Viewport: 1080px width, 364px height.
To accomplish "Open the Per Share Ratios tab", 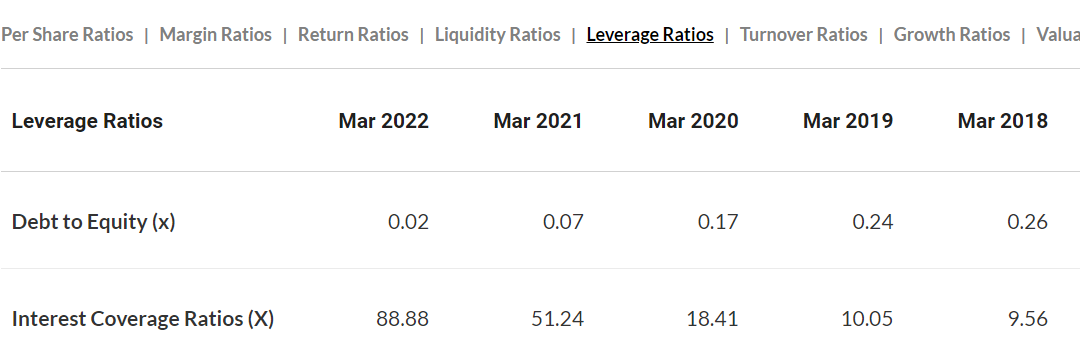I will pos(67,34).
